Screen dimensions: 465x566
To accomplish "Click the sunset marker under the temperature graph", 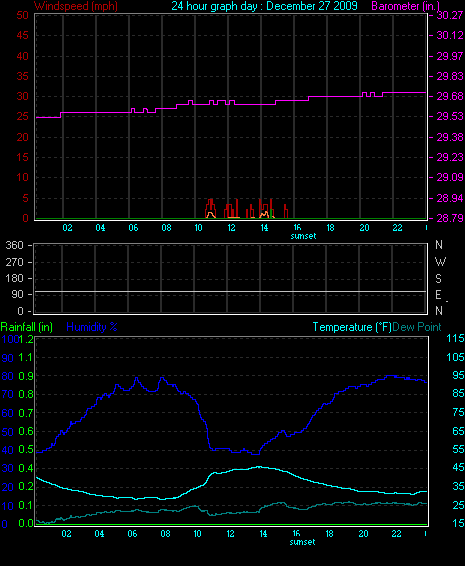I will 302,542.
